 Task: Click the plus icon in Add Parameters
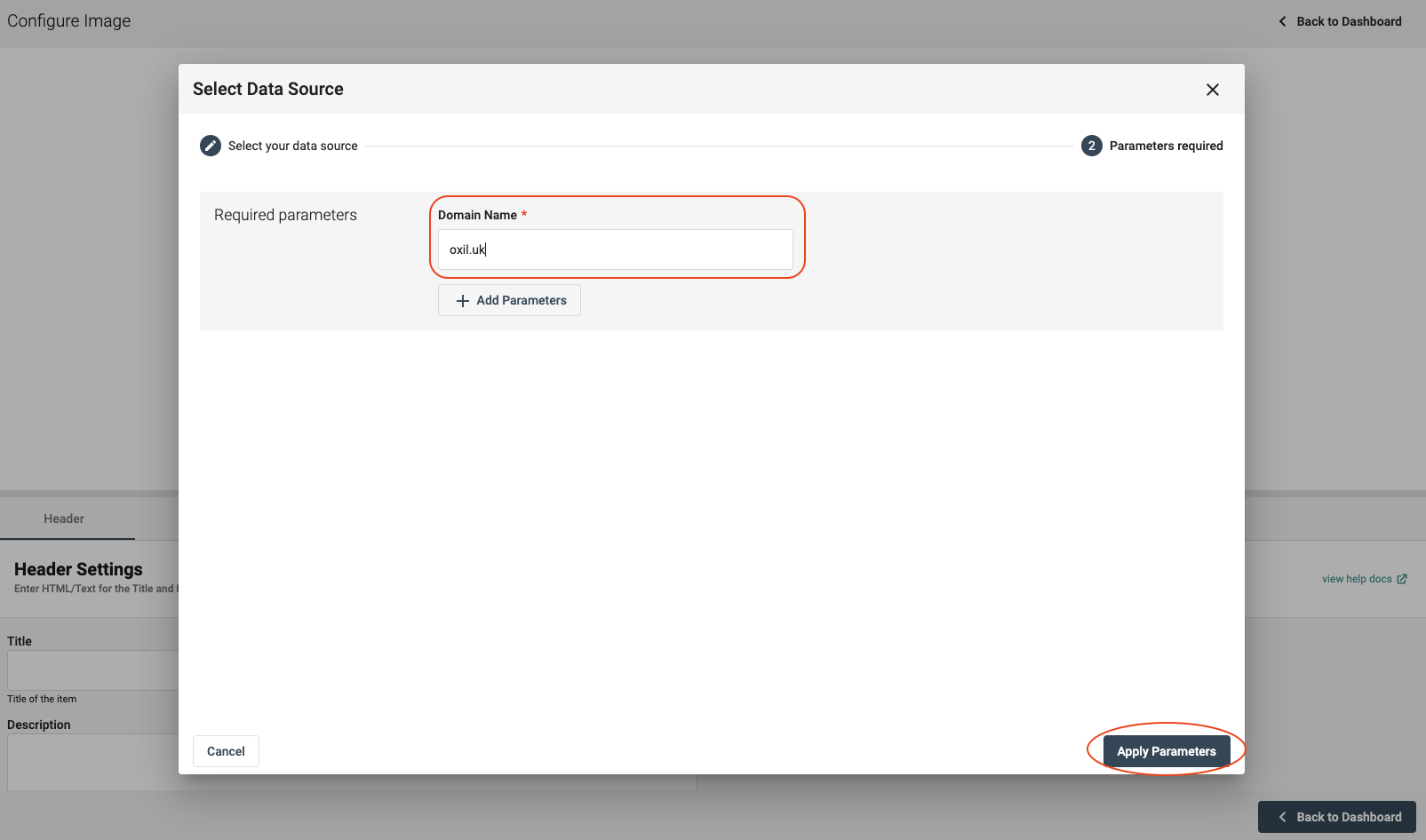pos(462,301)
